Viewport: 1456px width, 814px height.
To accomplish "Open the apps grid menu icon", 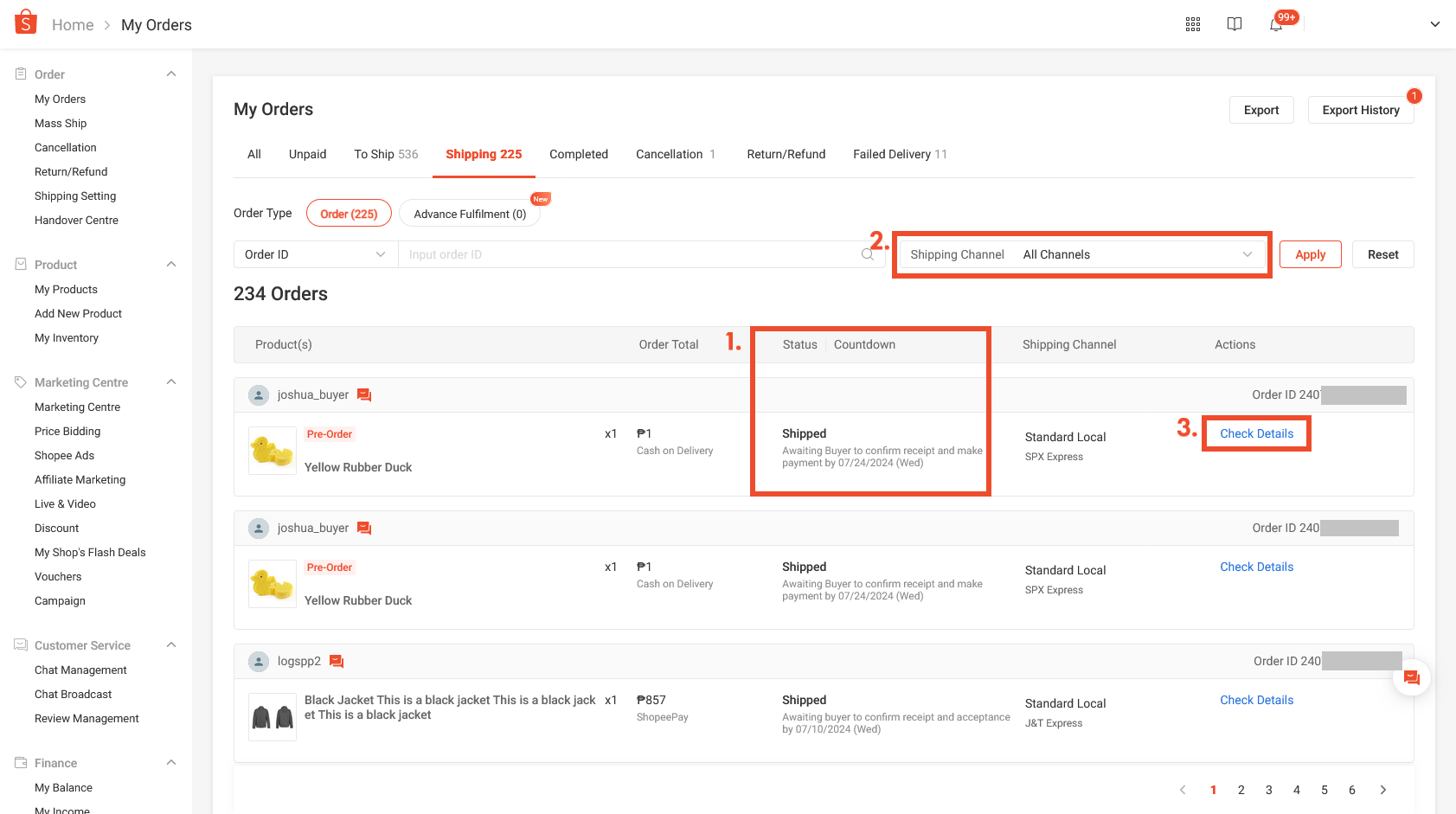I will click(x=1193, y=24).
